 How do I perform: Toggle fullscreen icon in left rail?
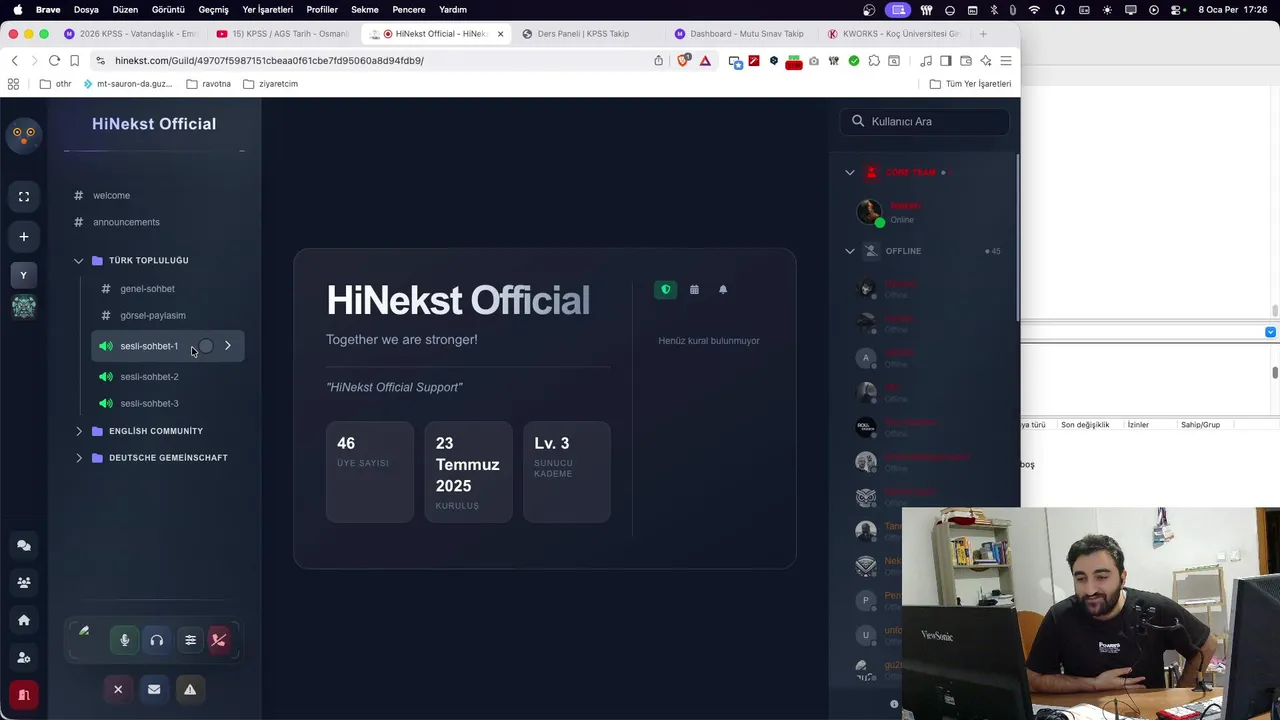tap(24, 196)
